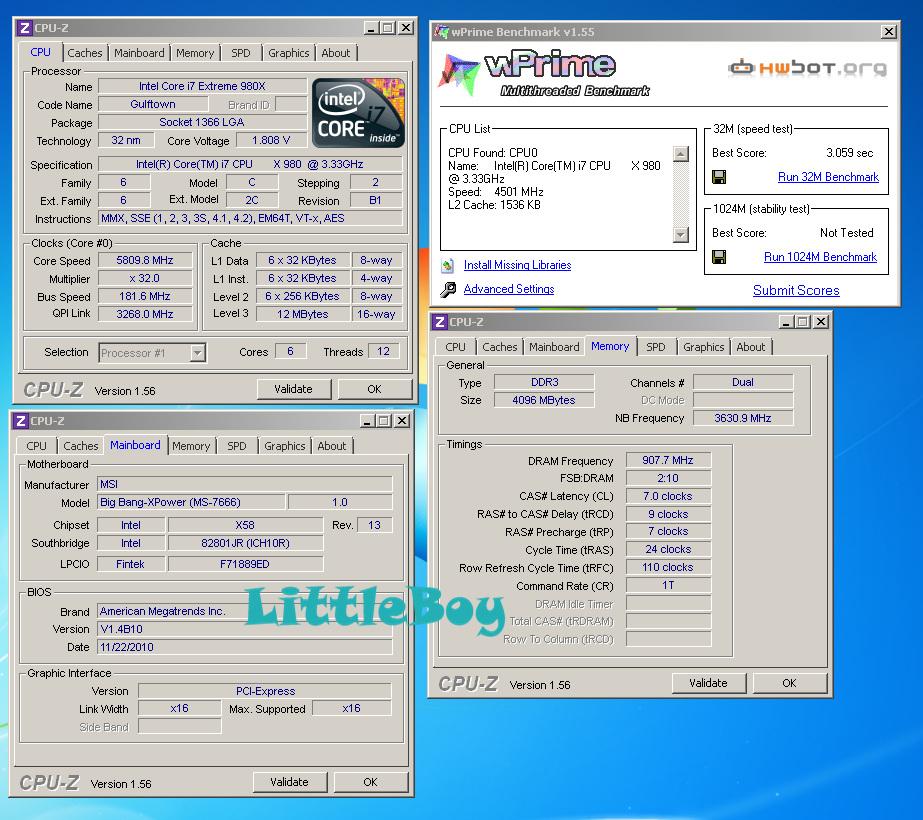The image size is (923, 820).
Task: Select CPU tab in Memory window
Action: point(455,347)
